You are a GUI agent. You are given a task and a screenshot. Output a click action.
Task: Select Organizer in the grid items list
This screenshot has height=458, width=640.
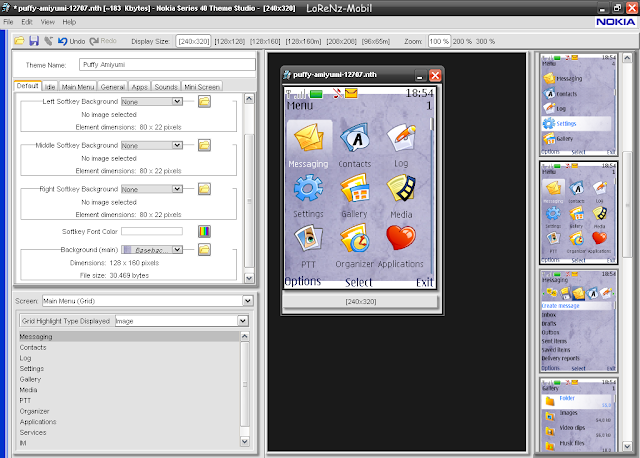37,410
